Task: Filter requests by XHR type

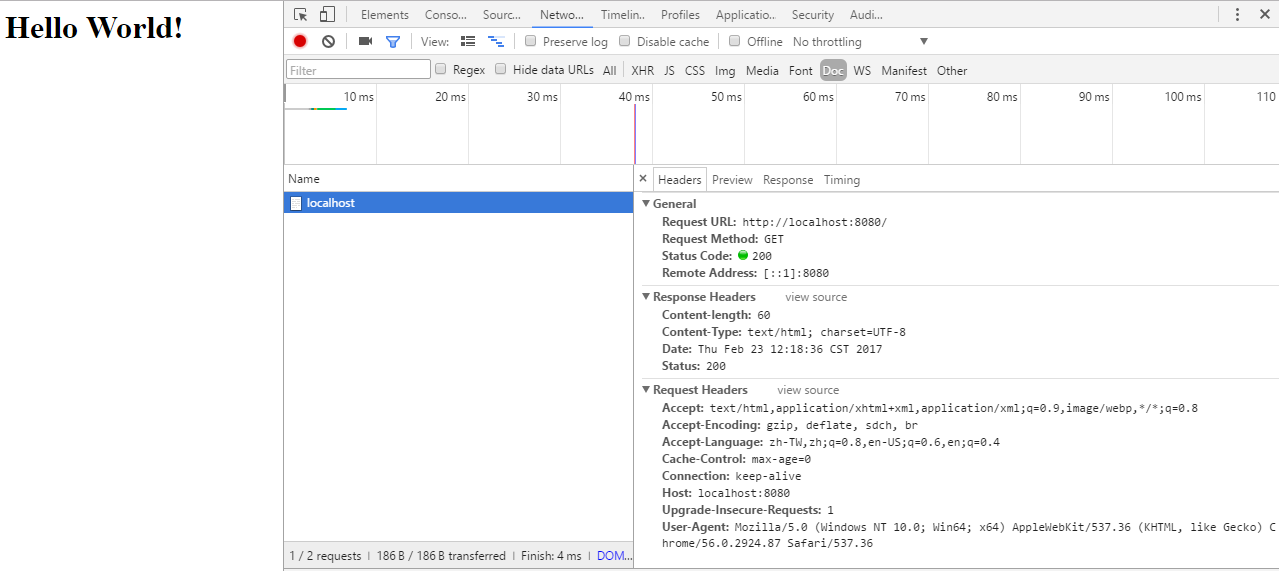Action: click(642, 71)
